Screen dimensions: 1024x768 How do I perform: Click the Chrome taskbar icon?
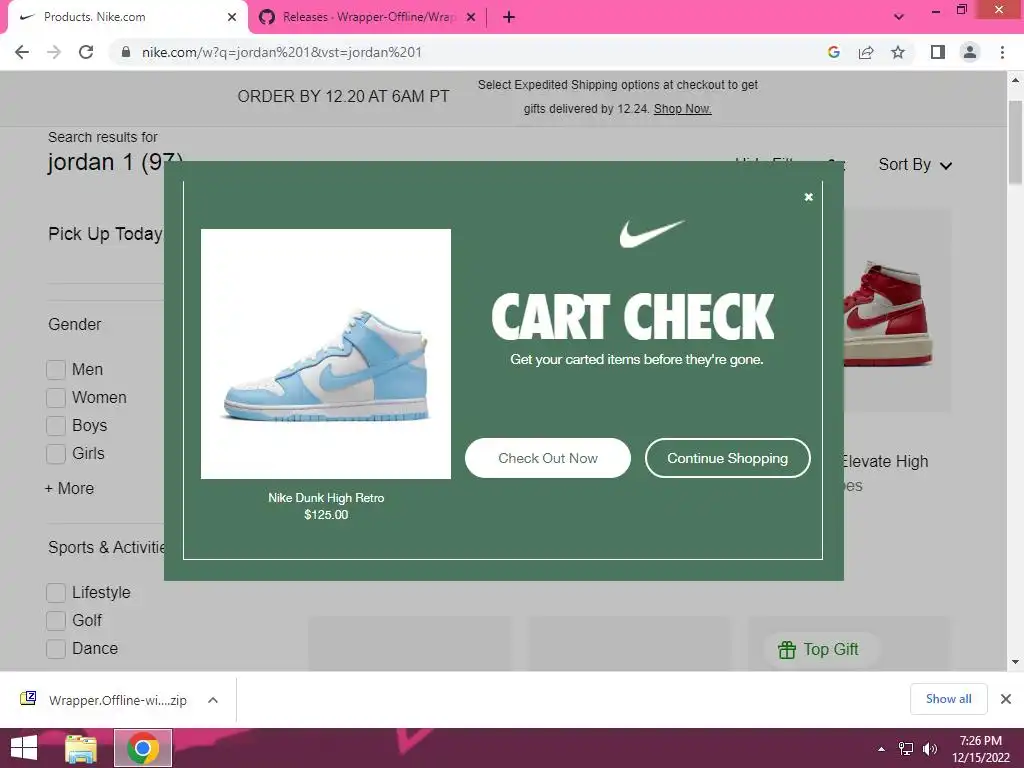(143, 748)
